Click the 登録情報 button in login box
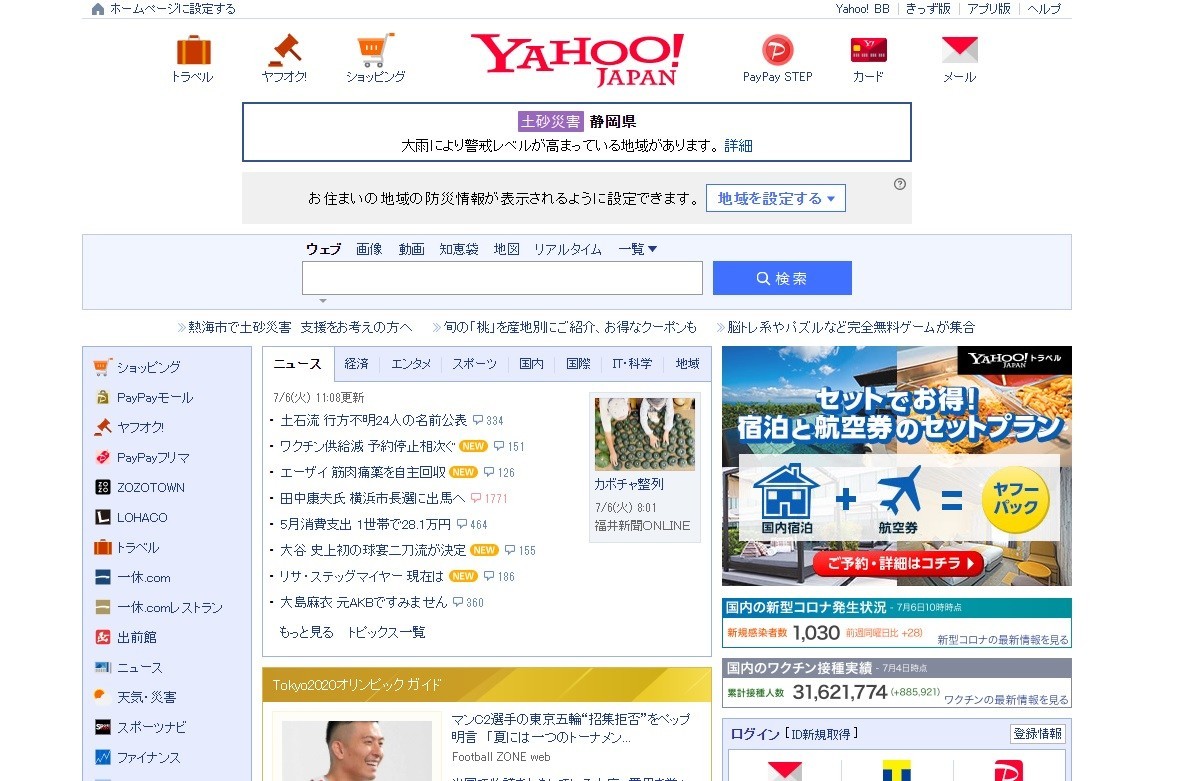 [x=1038, y=734]
